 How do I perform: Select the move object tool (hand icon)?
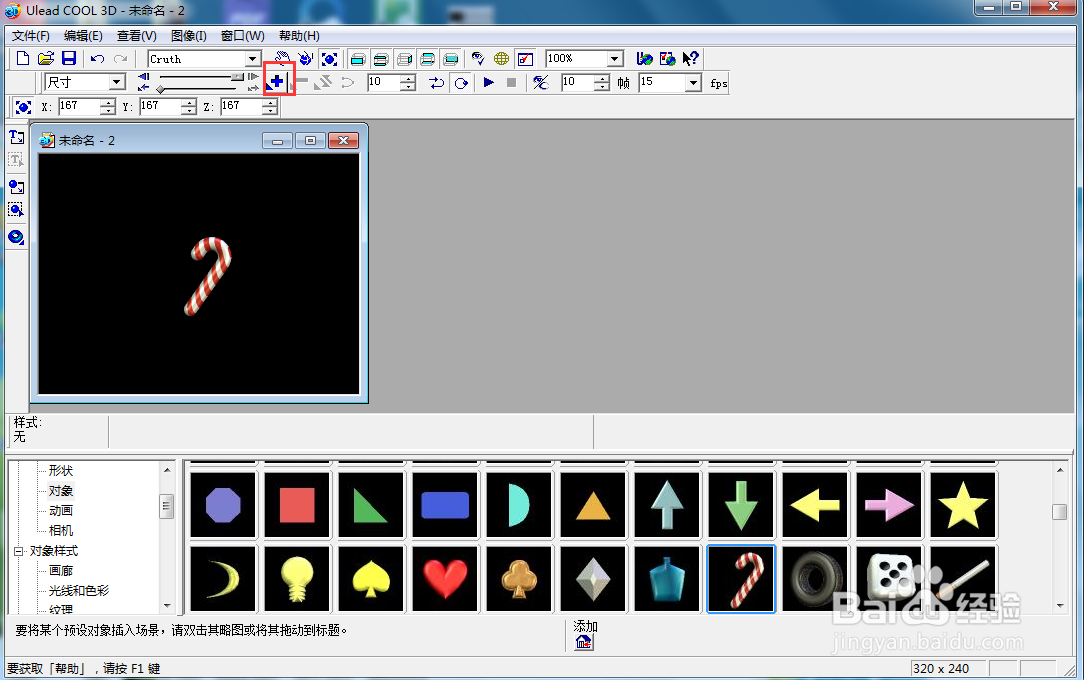(x=283, y=59)
